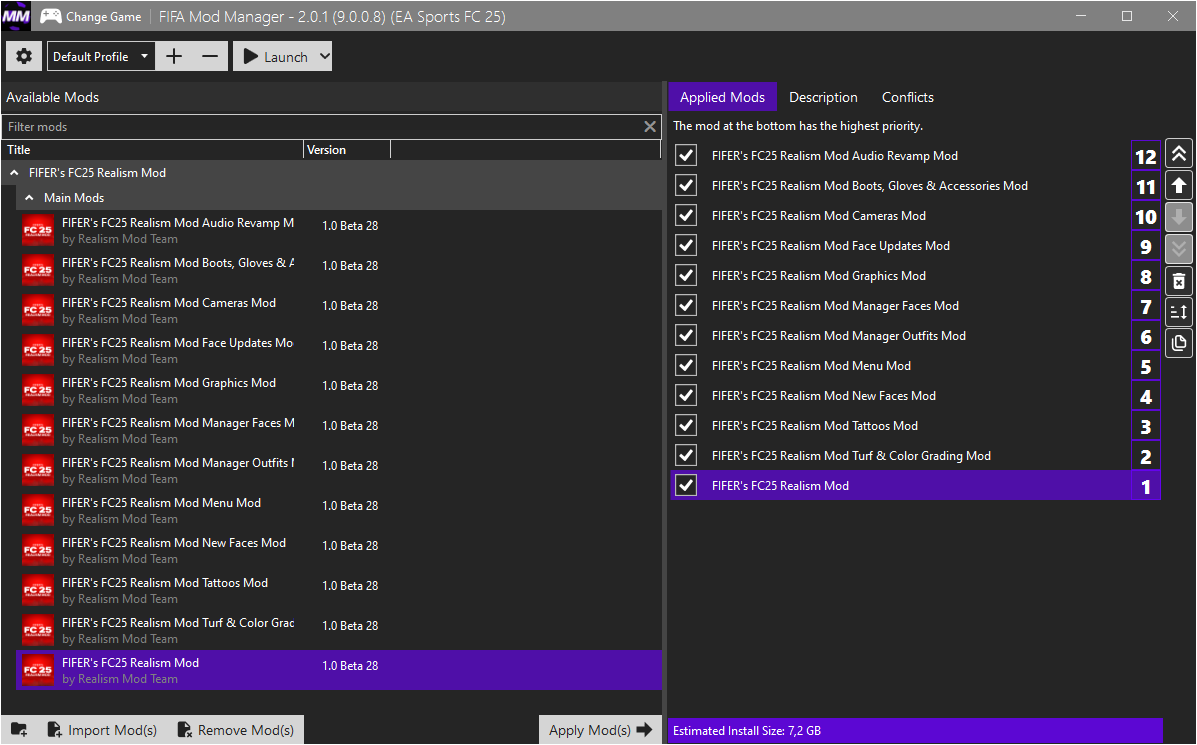Expand the Launch options dropdown arrow
1197x745 pixels.
click(x=323, y=57)
